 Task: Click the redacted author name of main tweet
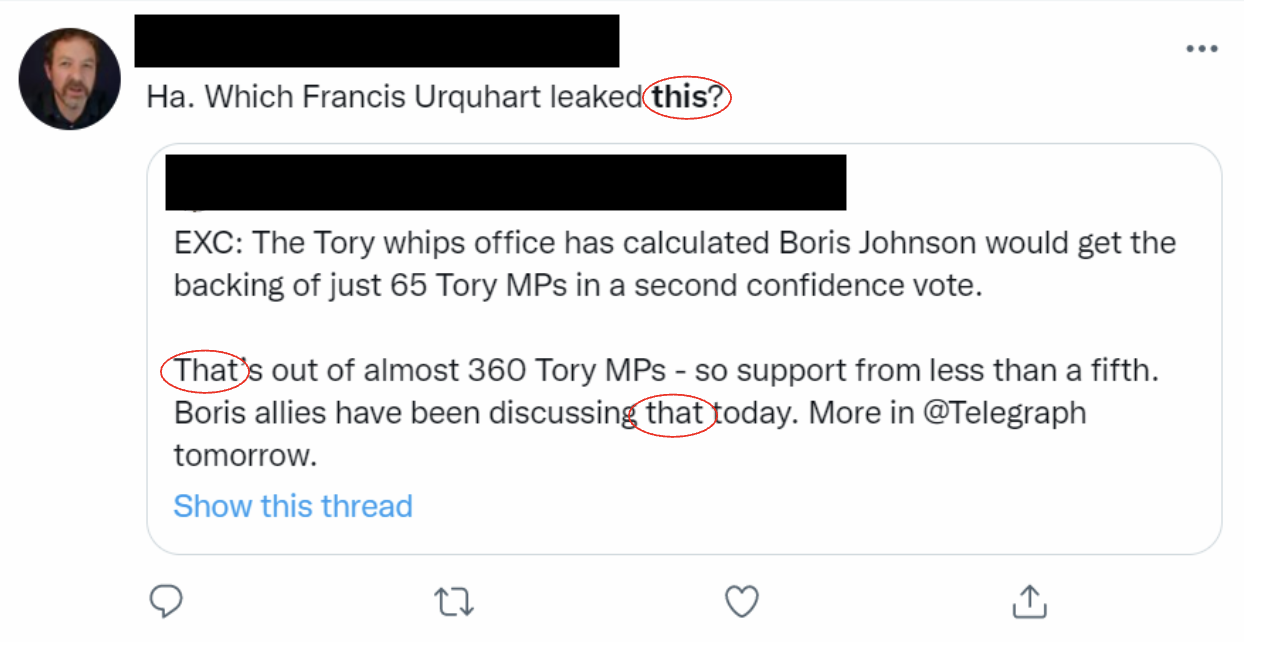[376, 41]
